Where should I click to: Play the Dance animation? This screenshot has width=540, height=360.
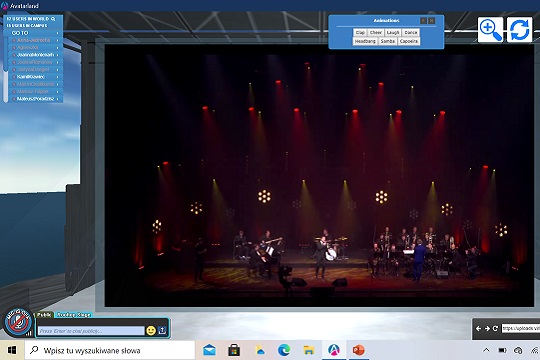click(411, 32)
